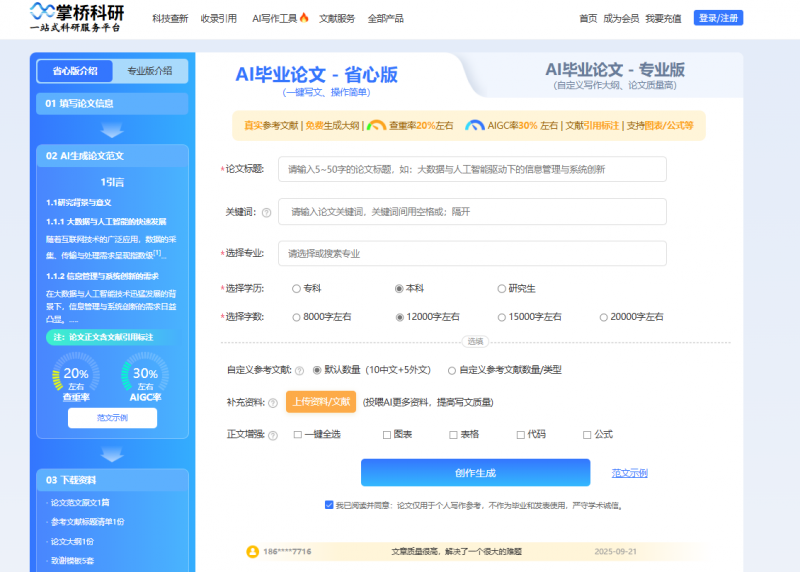Image resolution: width=800 pixels, height=572 pixels.
Task: Go to 首页 link
Action: 588,18
